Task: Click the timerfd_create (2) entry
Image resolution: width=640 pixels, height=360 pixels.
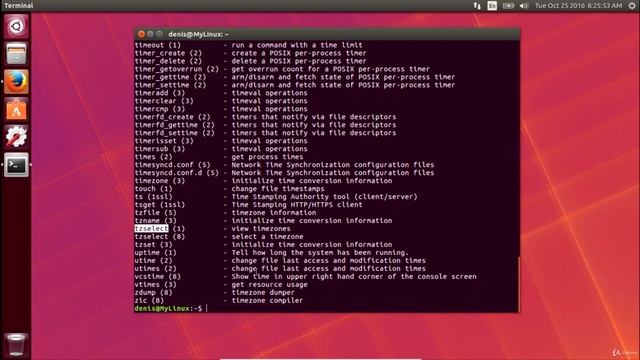Action: [172, 117]
